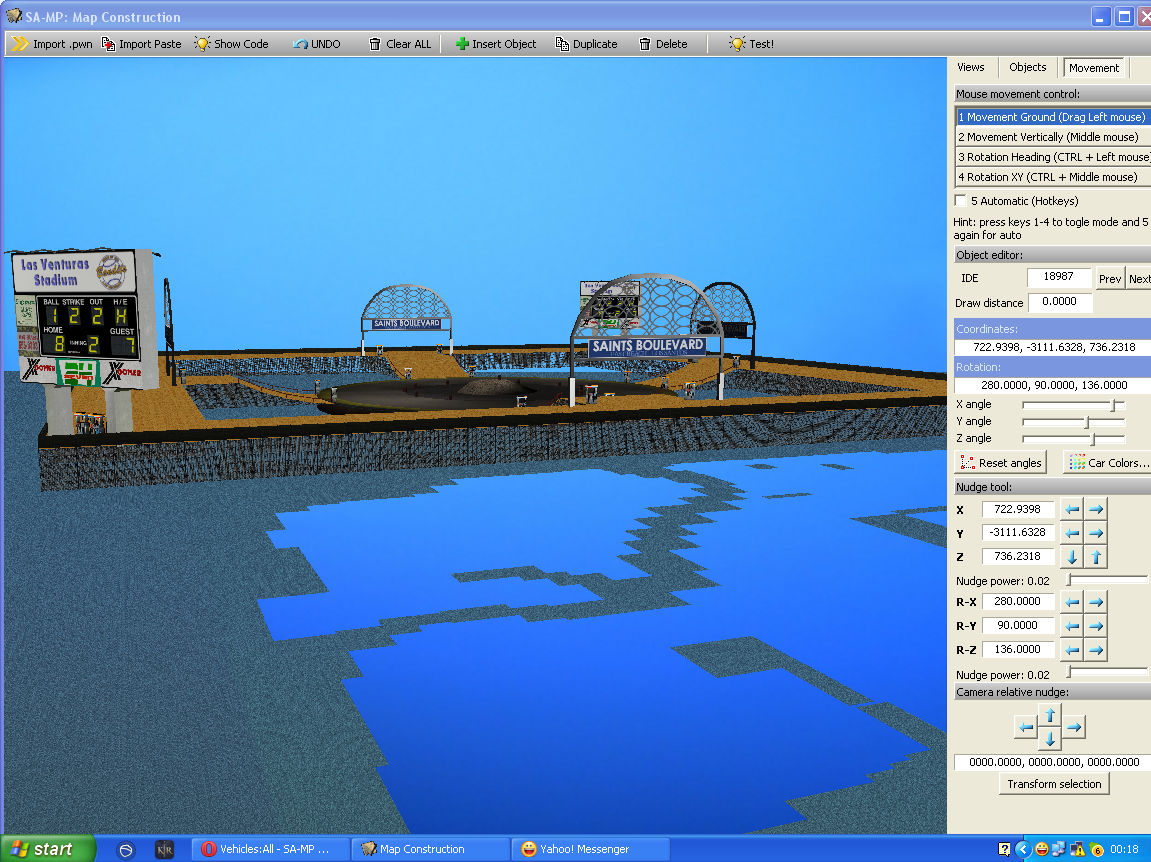This screenshot has height=862, width=1151.
Task: Click Insert Object green plus button
Action: 495,44
